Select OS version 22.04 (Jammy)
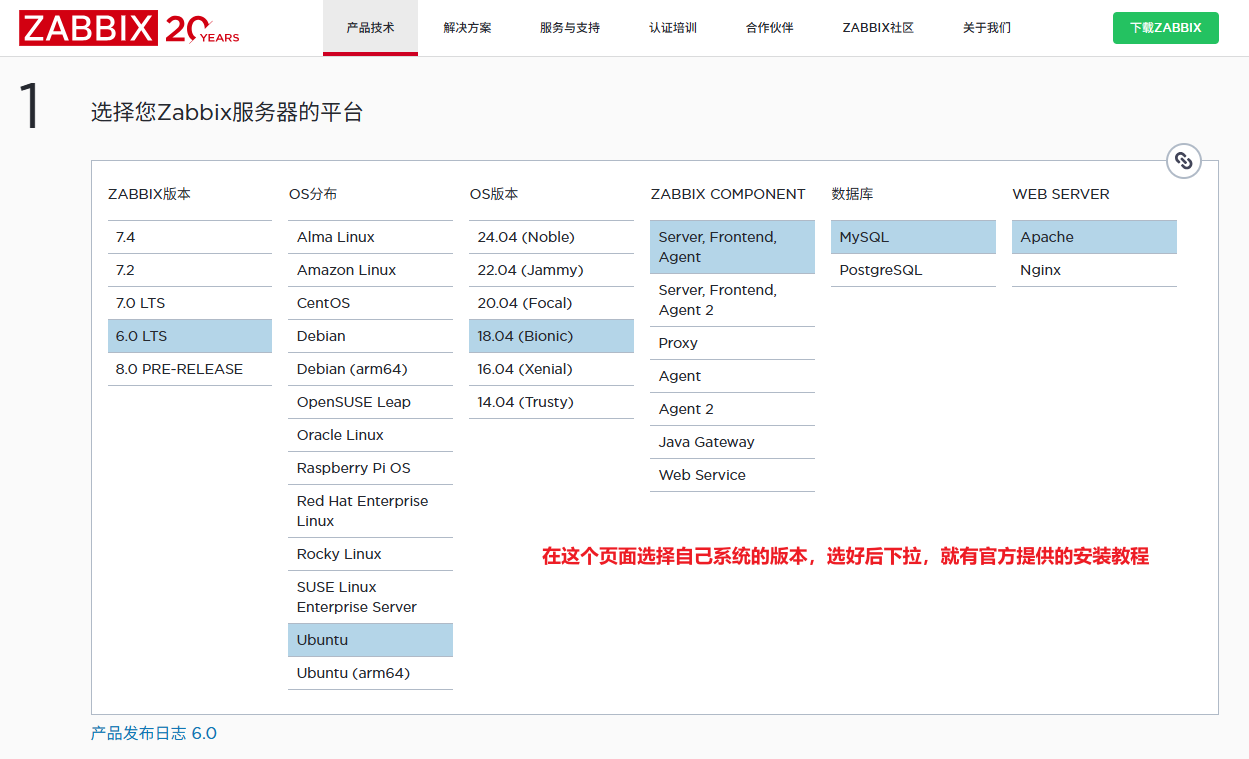The image size is (1249, 759). pyautogui.click(x=551, y=270)
